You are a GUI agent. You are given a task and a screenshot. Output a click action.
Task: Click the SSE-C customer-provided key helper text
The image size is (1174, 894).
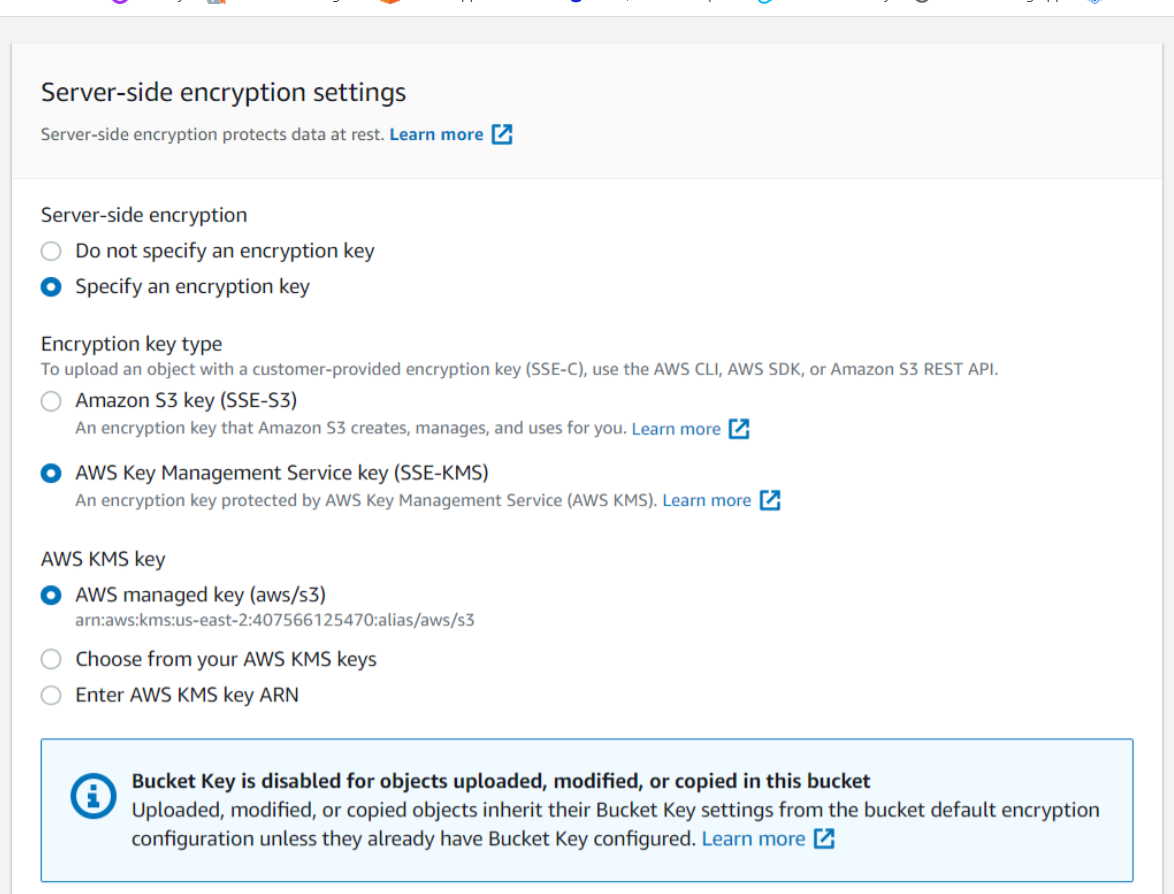519,369
